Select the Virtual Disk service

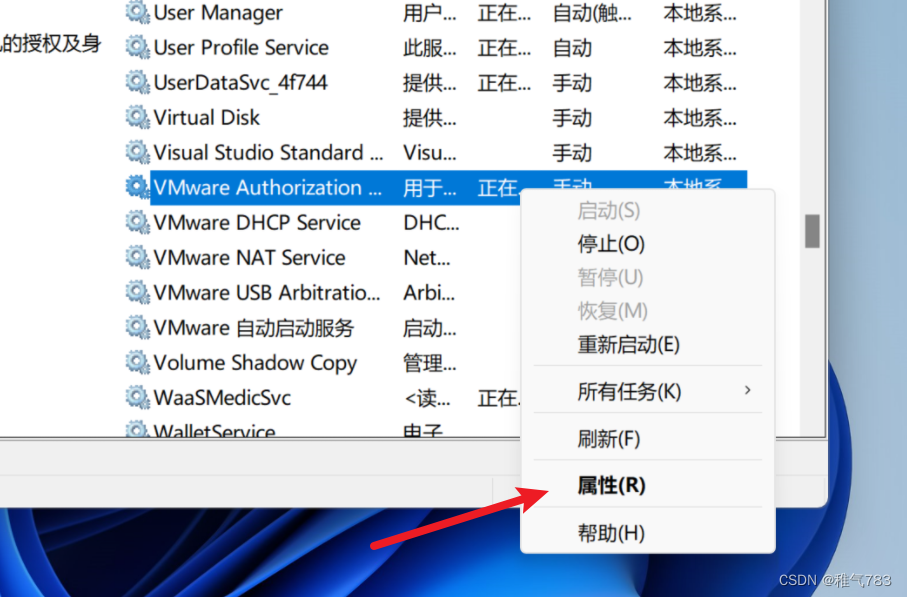207,117
